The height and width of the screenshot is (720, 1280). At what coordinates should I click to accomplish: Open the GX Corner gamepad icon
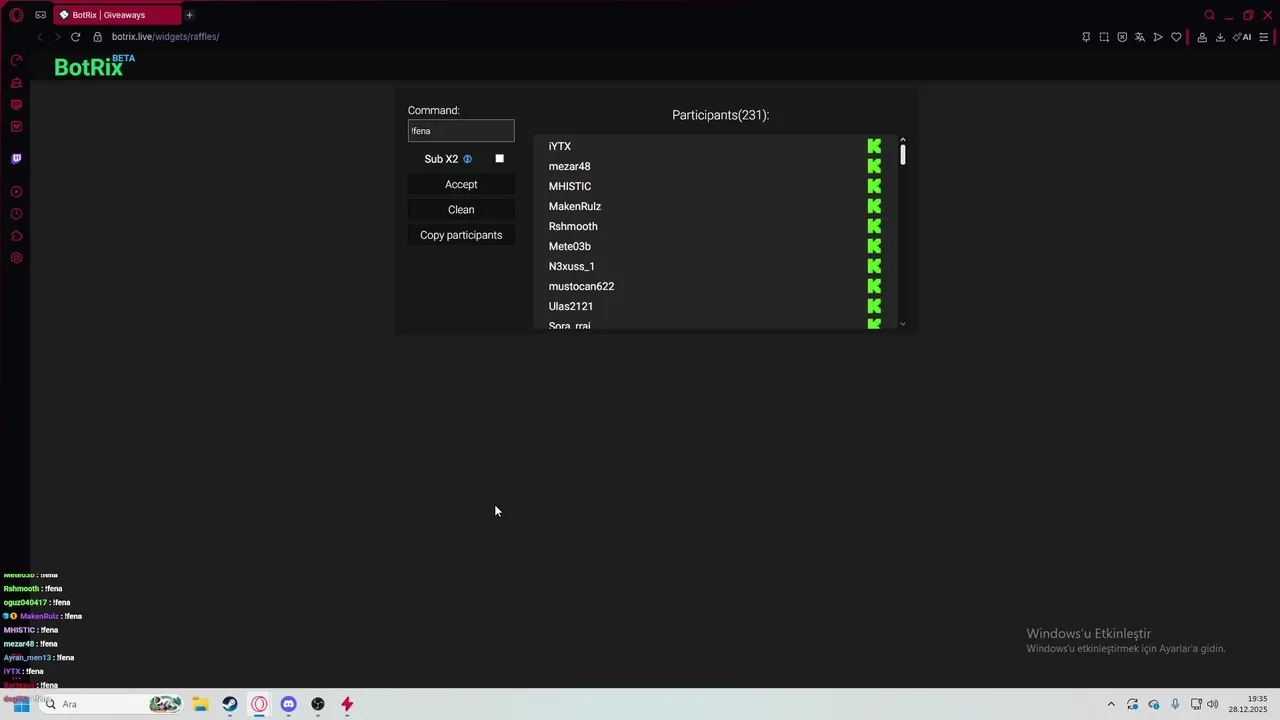click(x=41, y=15)
